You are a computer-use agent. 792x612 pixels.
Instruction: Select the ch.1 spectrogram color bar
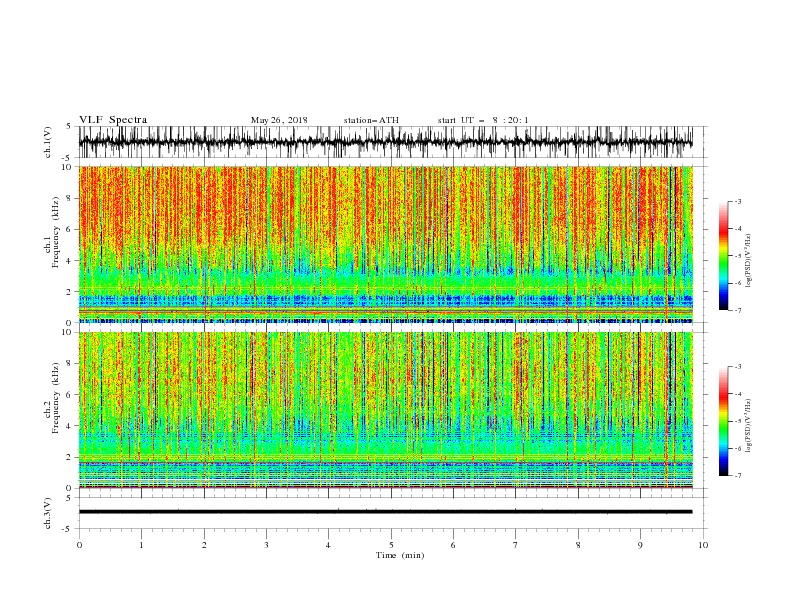(x=723, y=255)
